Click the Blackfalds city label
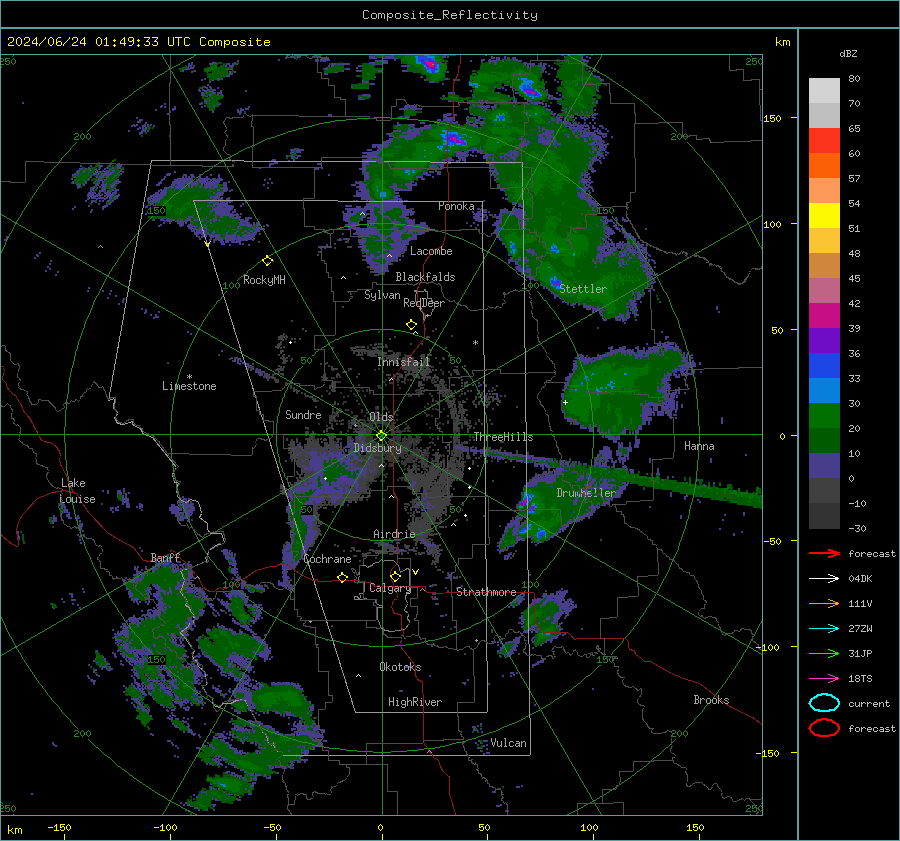 (x=425, y=277)
